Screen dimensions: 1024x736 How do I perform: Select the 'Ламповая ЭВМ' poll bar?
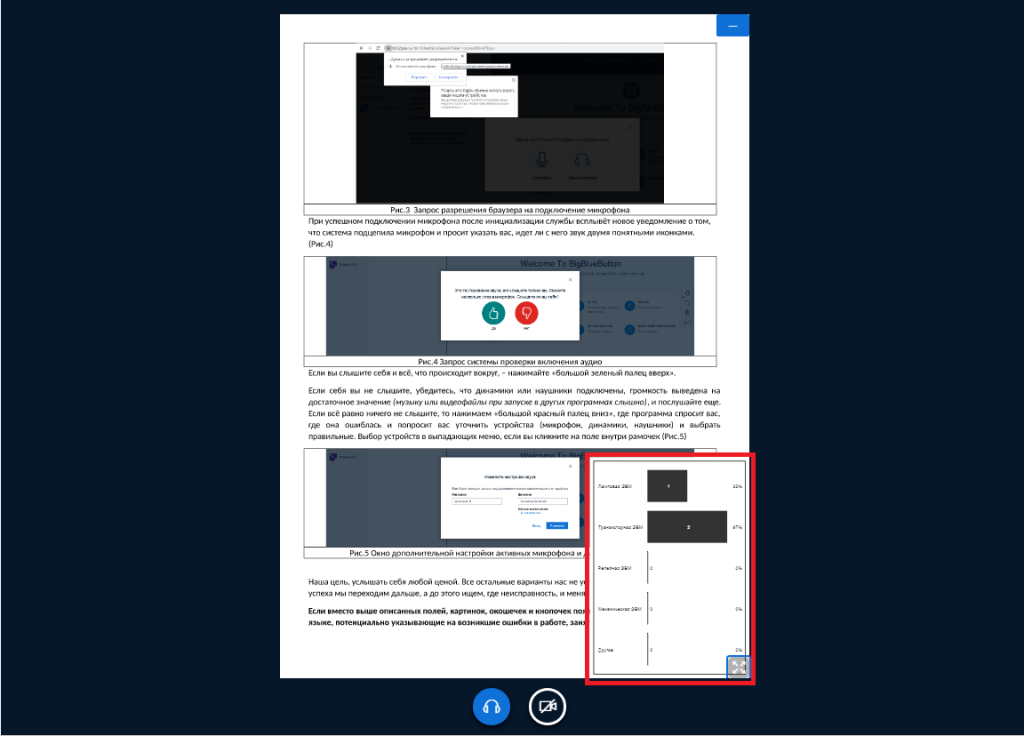666,486
